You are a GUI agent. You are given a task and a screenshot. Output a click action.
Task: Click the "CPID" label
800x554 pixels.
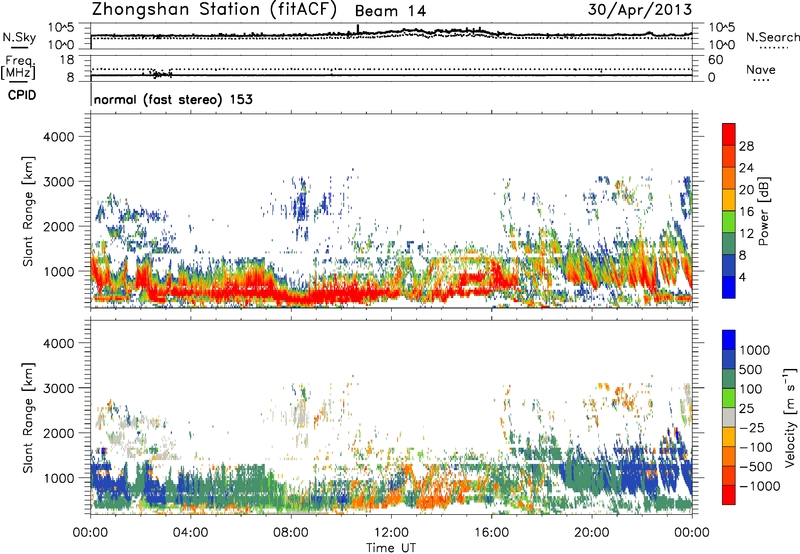22,95
